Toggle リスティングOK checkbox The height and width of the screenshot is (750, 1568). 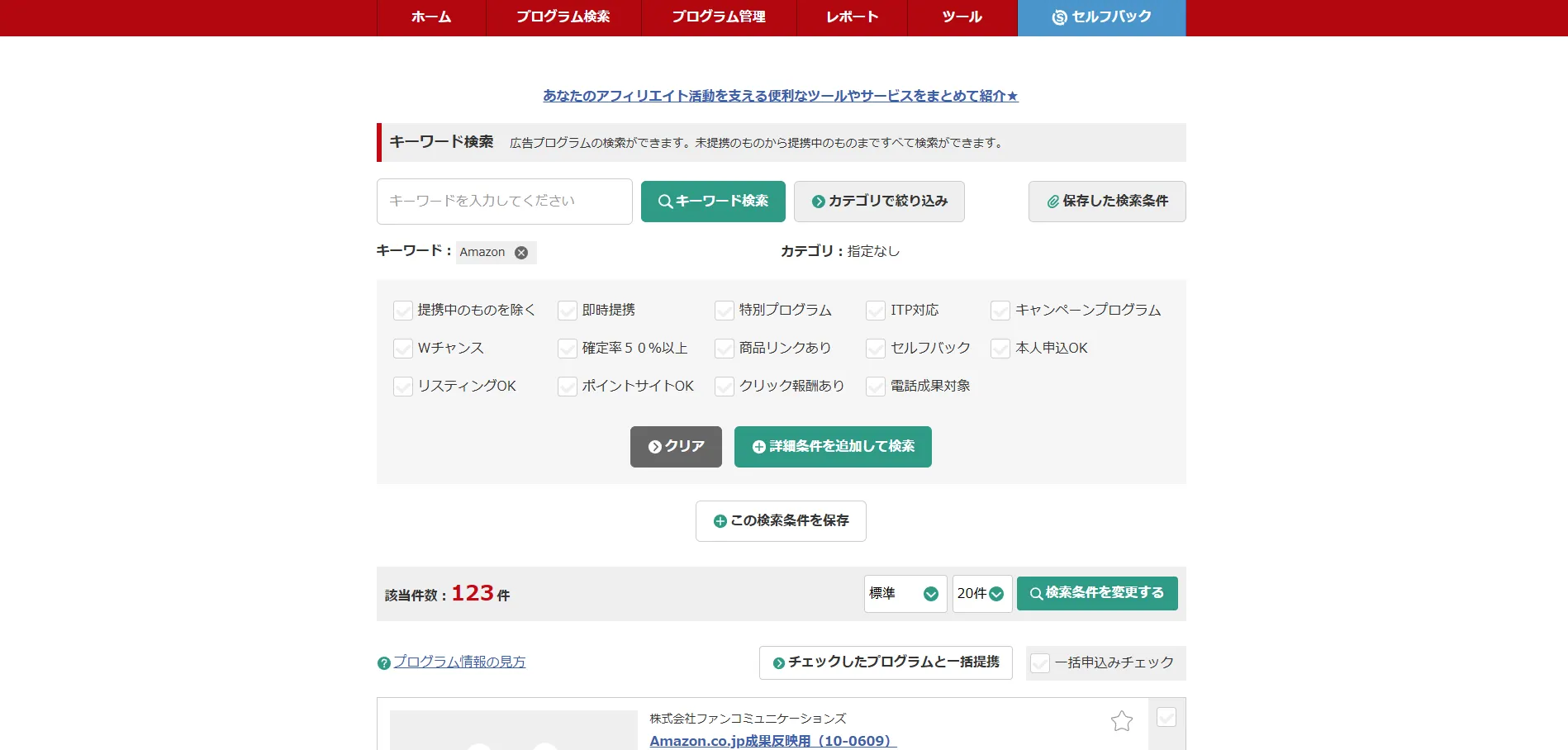coord(403,387)
